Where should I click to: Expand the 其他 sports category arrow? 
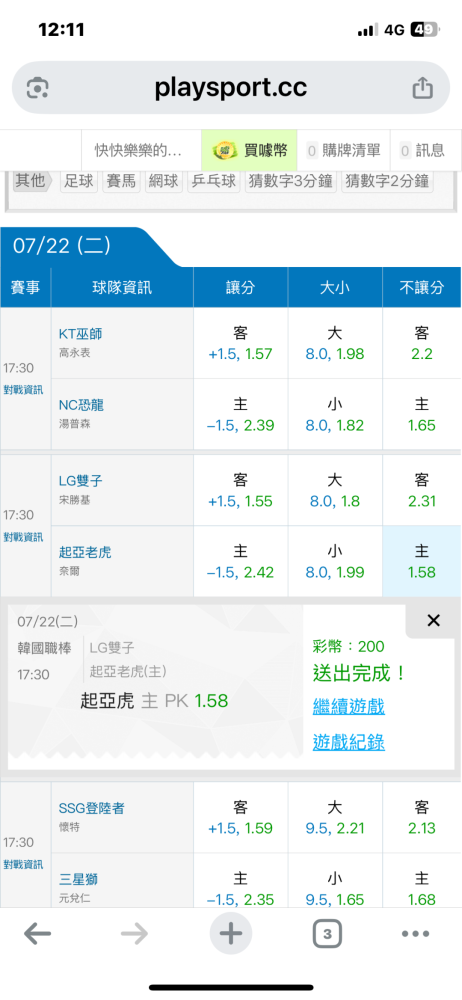pyautogui.click(x=32, y=180)
